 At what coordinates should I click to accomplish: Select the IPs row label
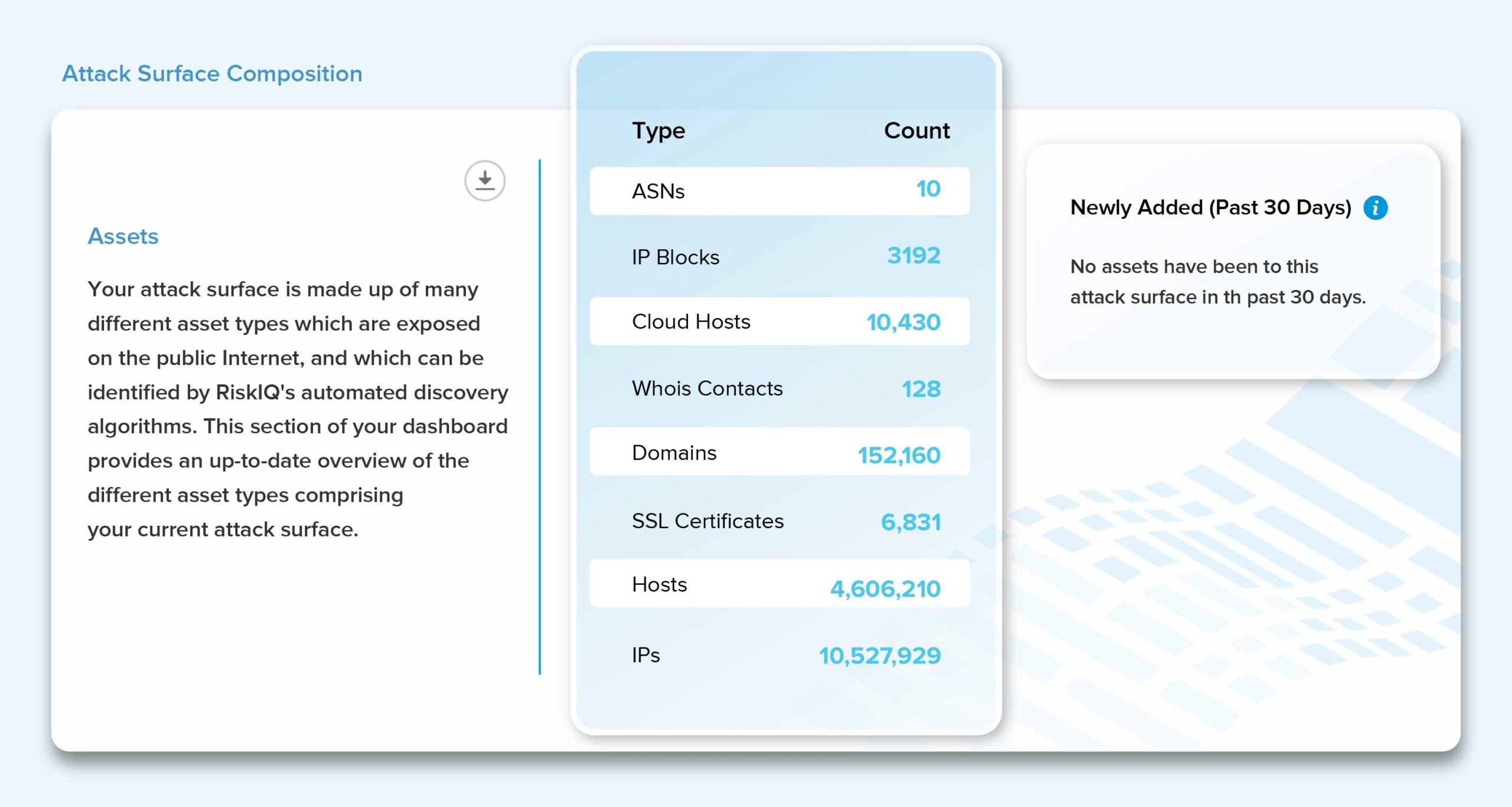coord(646,655)
